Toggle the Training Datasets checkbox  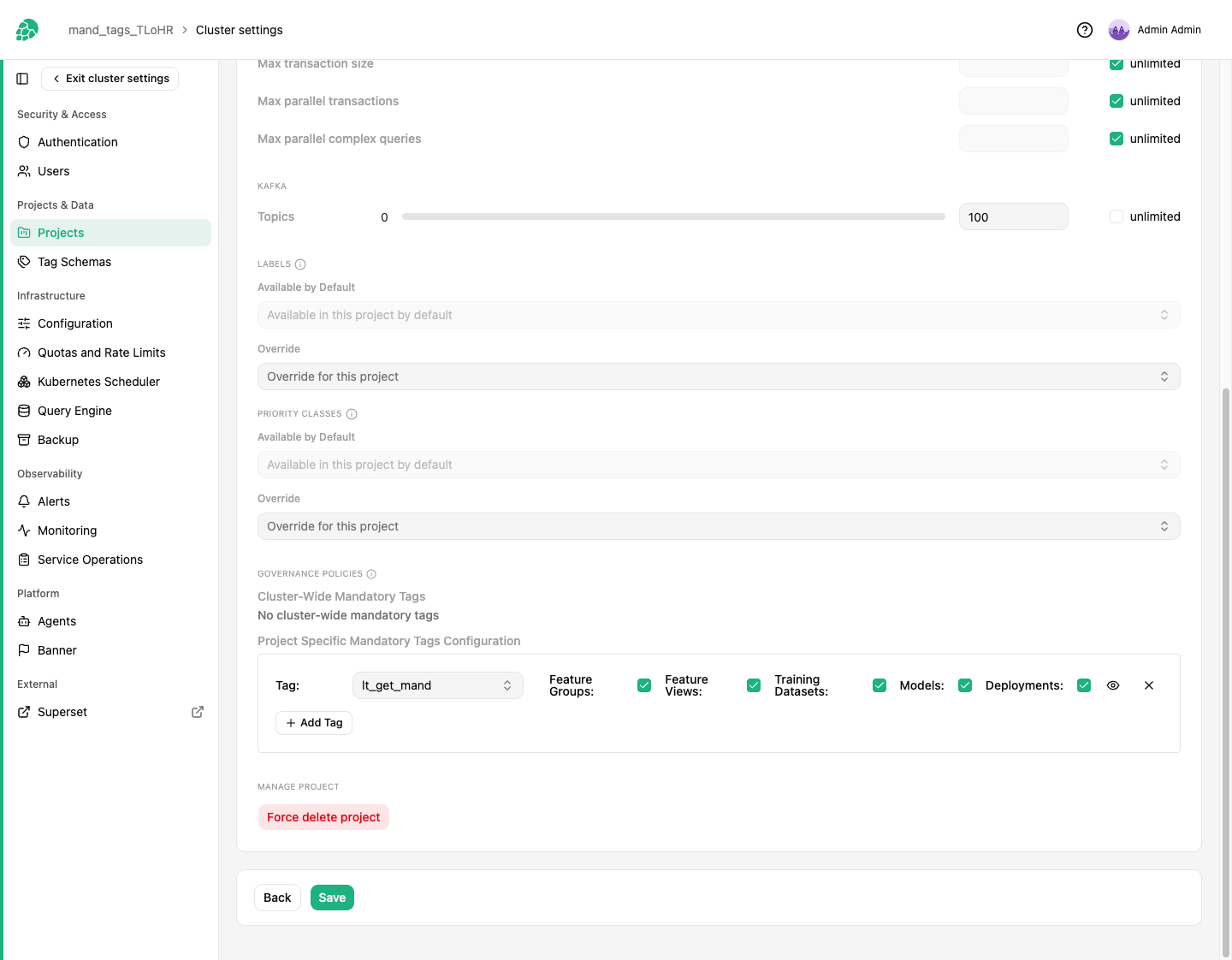click(880, 685)
